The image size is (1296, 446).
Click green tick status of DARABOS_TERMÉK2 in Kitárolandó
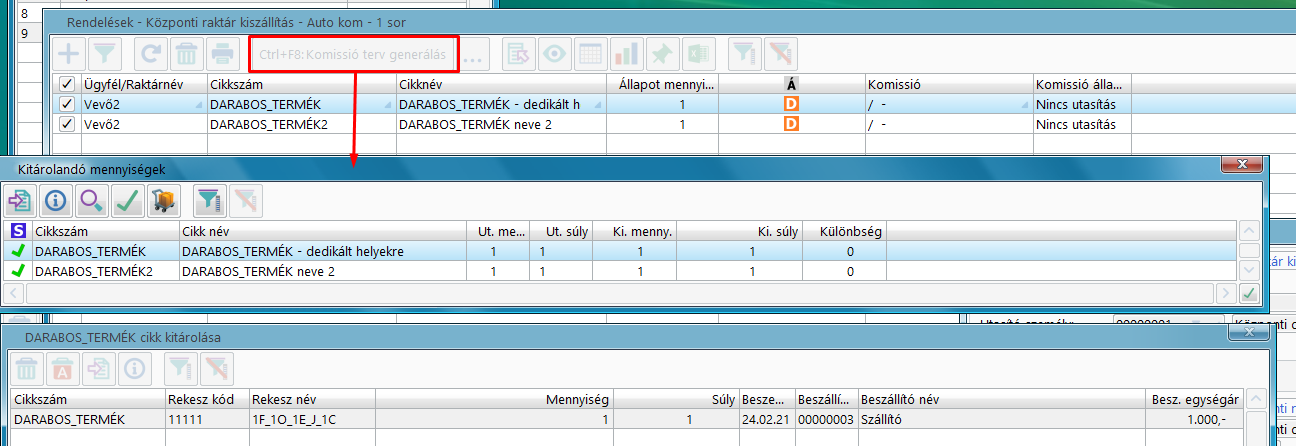[x=17, y=271]
